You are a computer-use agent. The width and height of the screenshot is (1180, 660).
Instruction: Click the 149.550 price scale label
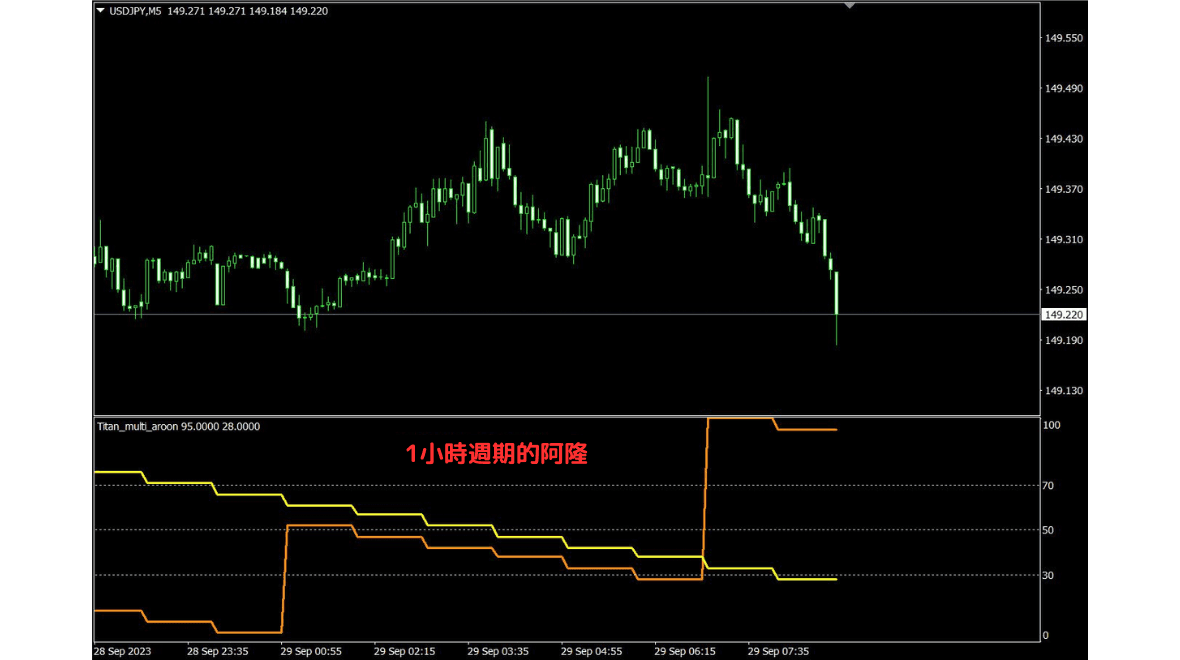pos(1064,38)
